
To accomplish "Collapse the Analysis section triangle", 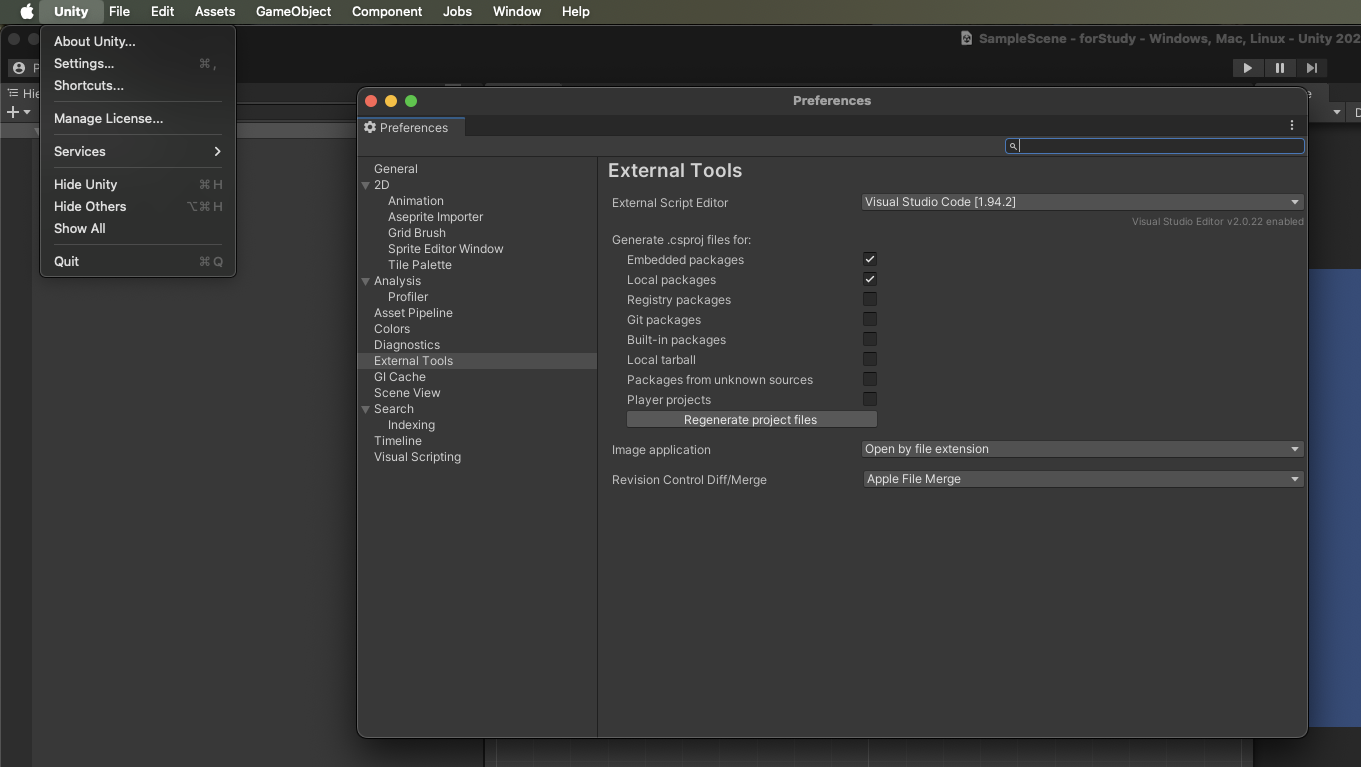I will click(366, 281).
